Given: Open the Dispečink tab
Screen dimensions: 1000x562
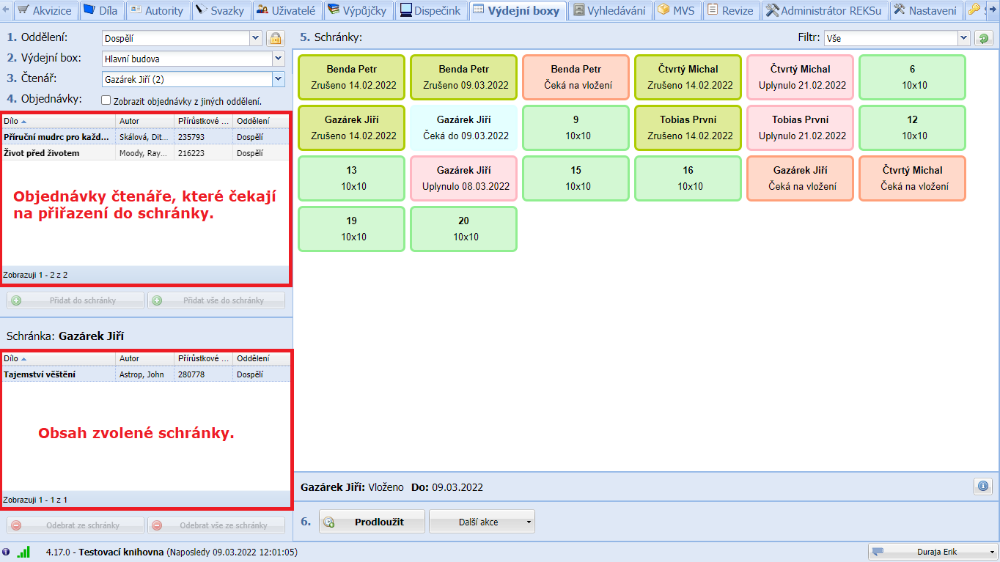Looking at the screenshot, I should [429, 10].
